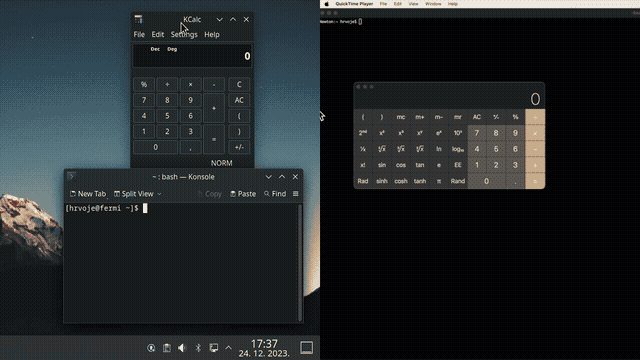Click the KCalc app icon in titlebar
Viewport: 640px width, 360px height.
pos(138,20)
